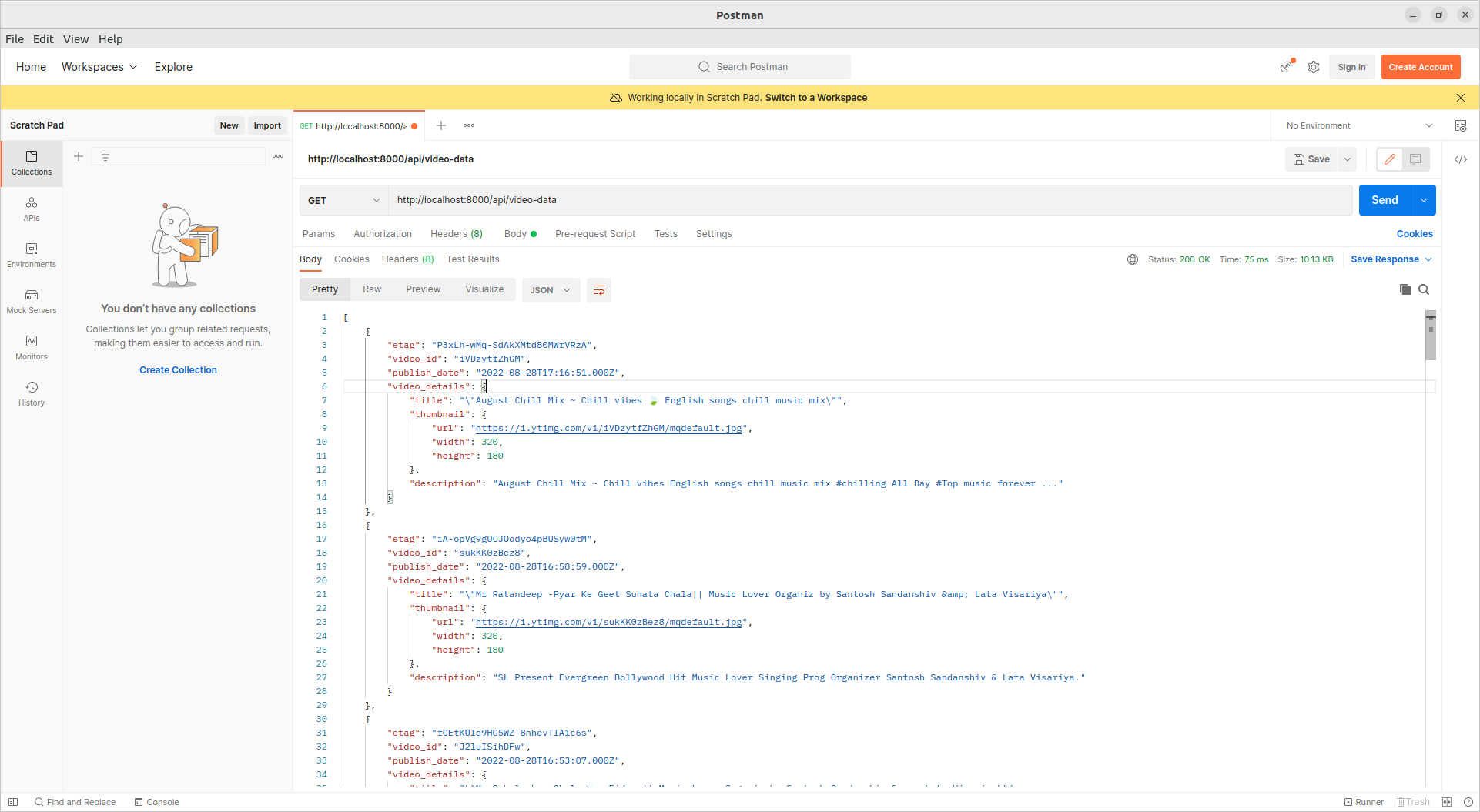Switch to the build pencil mode icon
Viewport: 1480px width, 812px height.
1389,159
